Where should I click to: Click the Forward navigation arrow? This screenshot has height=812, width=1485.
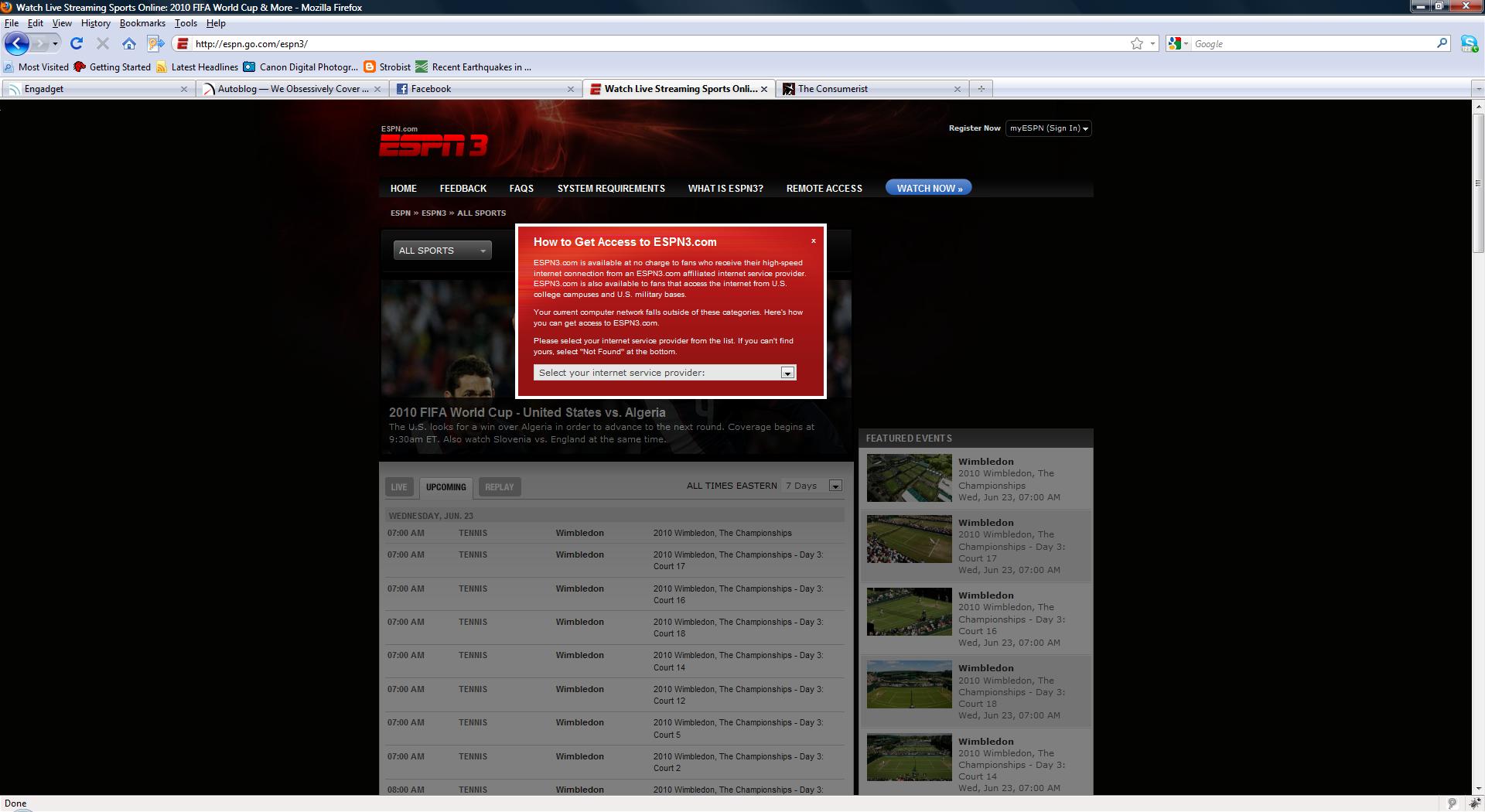(40, 44)
